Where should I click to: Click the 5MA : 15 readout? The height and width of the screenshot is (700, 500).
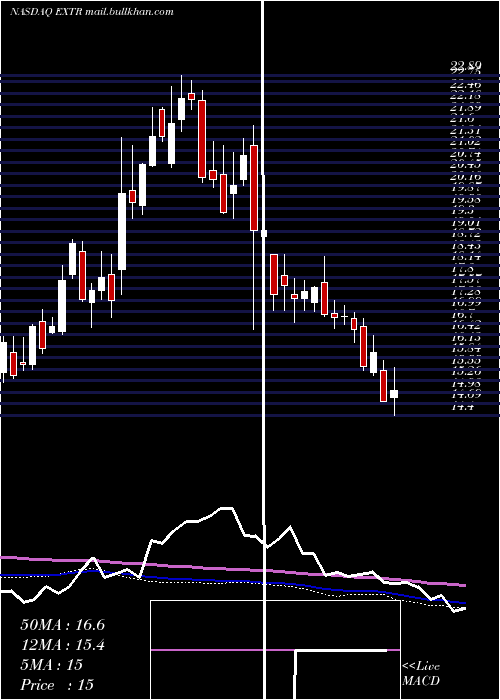click(x=51, y=665)
